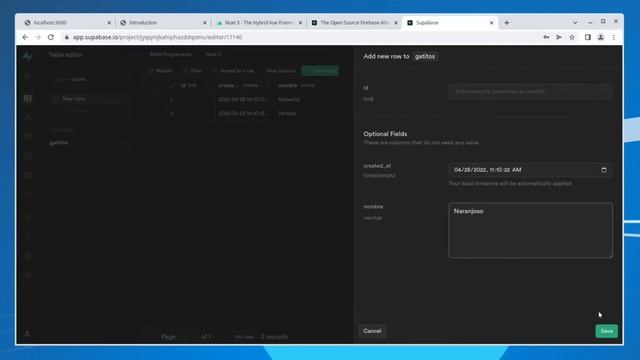
Task: Click the New table button
Action: click(91, 99)
